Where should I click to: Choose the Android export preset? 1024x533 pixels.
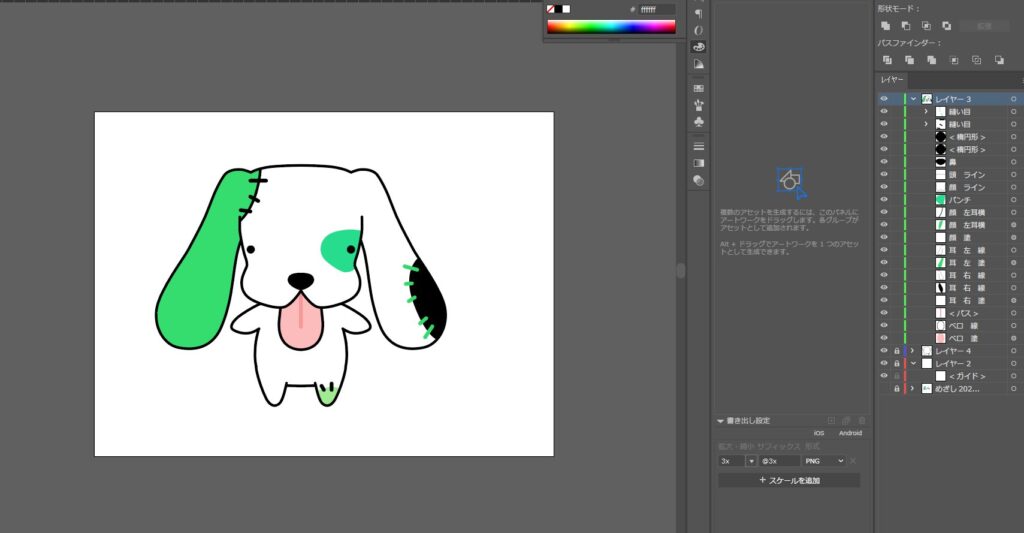[849, 433]
